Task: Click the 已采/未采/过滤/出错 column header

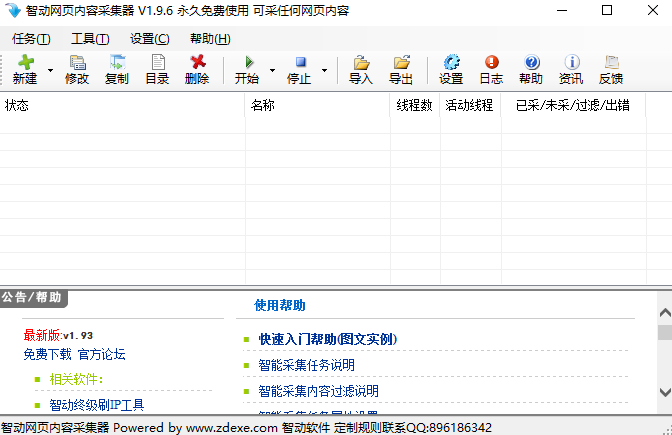Action: 573,105
